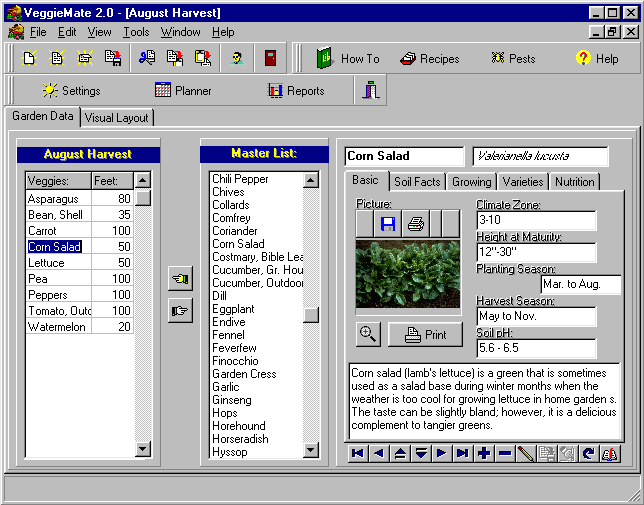The height and width of the screenshot is (505, 644).
Task: Select Eggplant in the Master List
Action: 233,310
